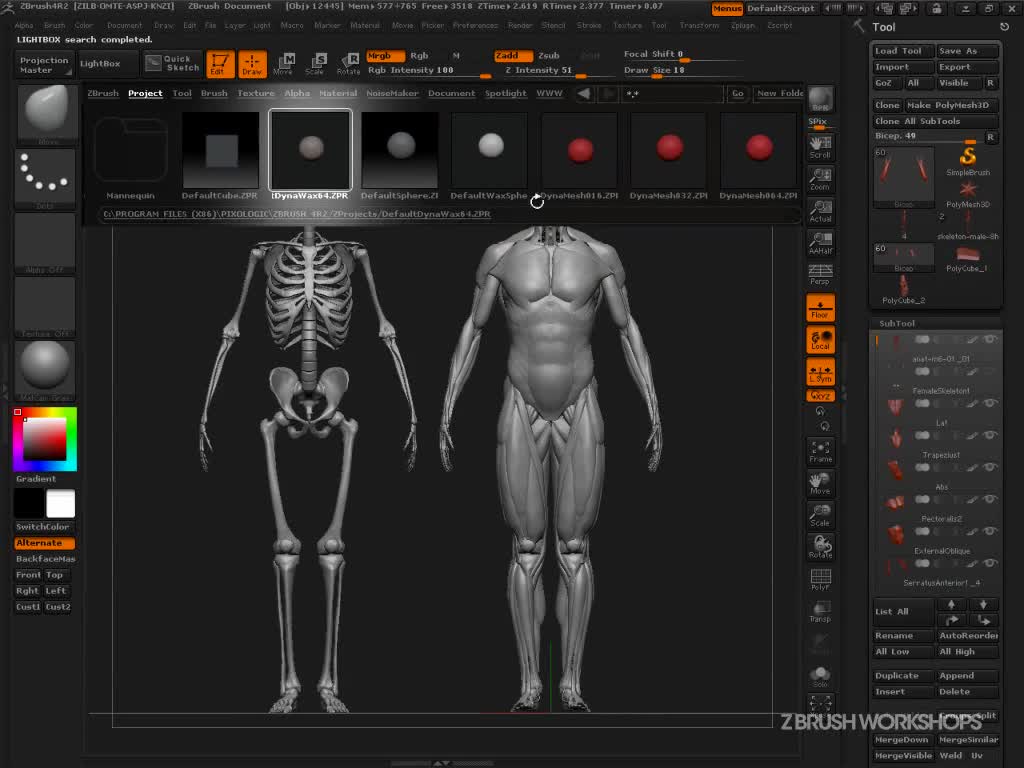Toggle Persp perspective view
1024x768 pixels.
click(820, 275)
